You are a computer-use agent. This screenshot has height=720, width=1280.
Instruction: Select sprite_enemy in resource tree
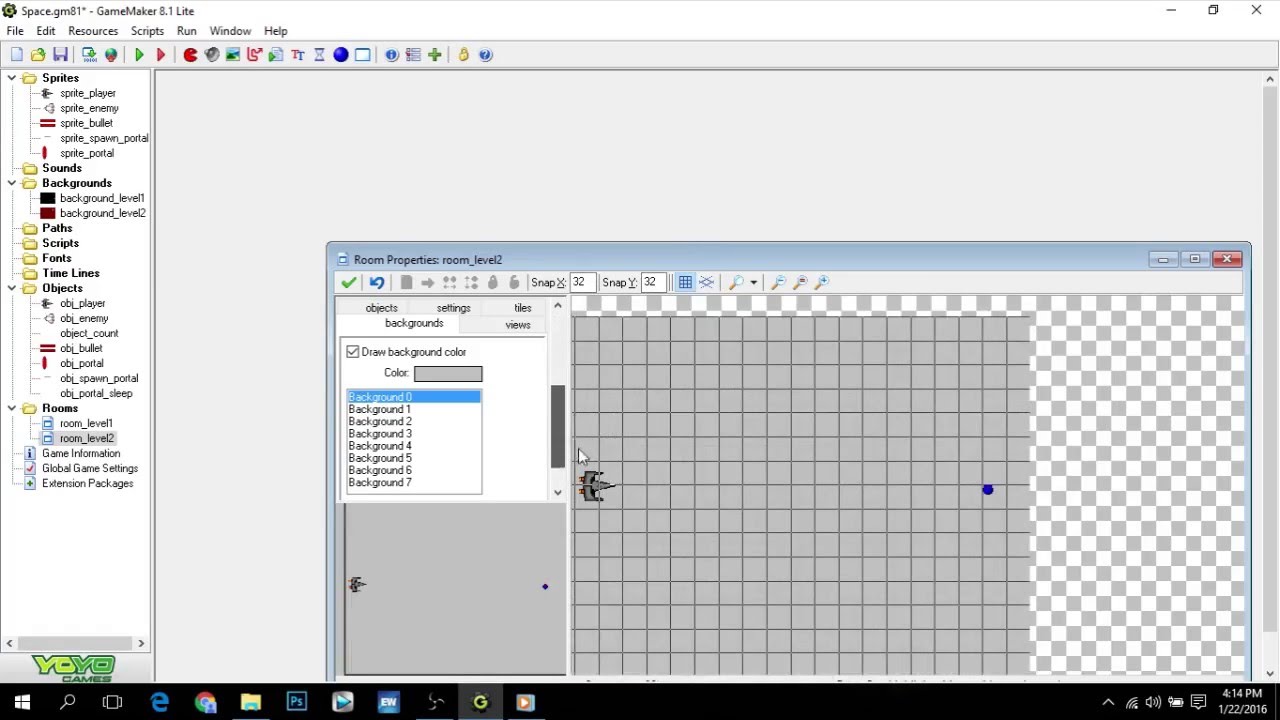[x=89, y=108]
